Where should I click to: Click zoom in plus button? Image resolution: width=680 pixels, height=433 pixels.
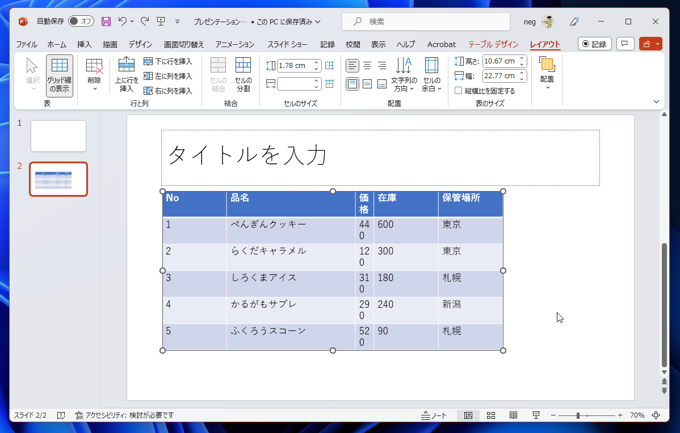[x=620, y=416]
